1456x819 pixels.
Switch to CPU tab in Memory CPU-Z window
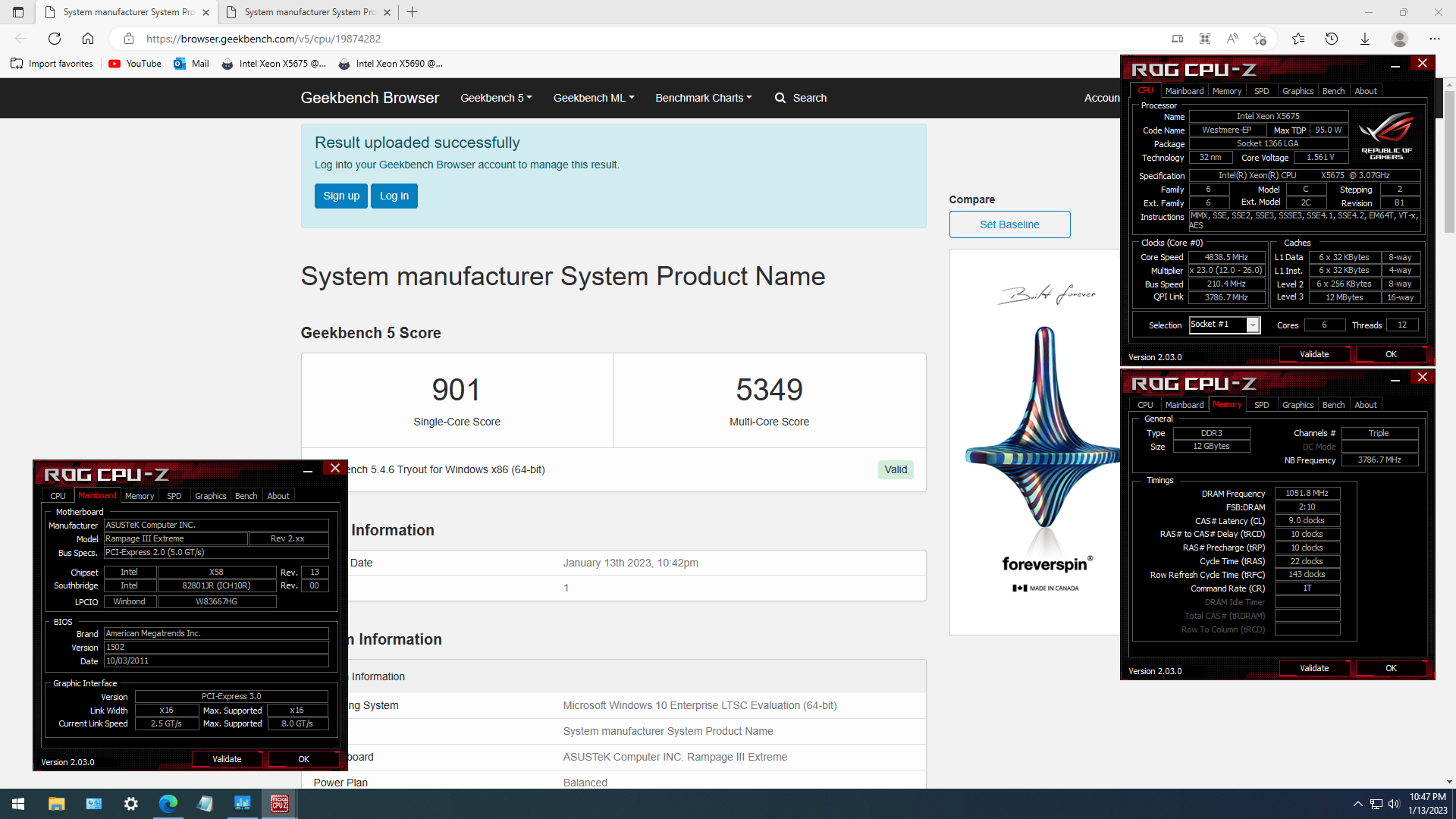[x=1145, y=405]
